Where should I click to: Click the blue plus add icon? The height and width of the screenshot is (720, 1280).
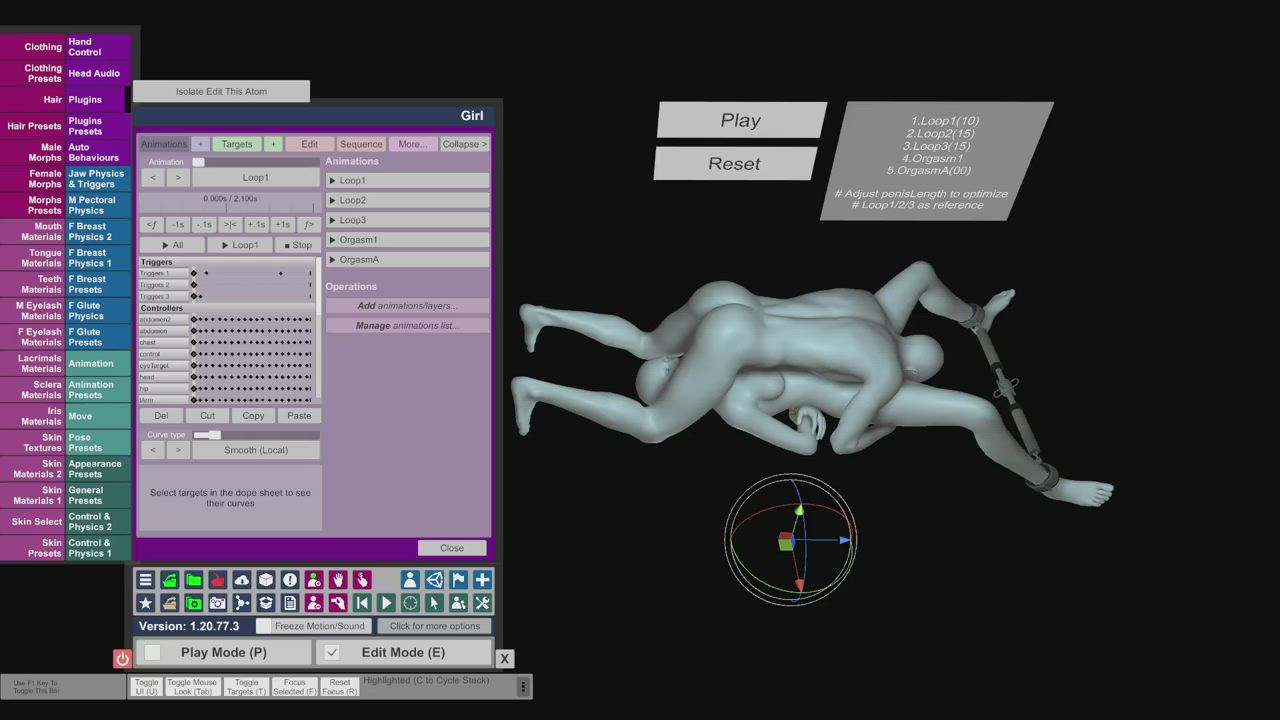[x=482, y=580]
